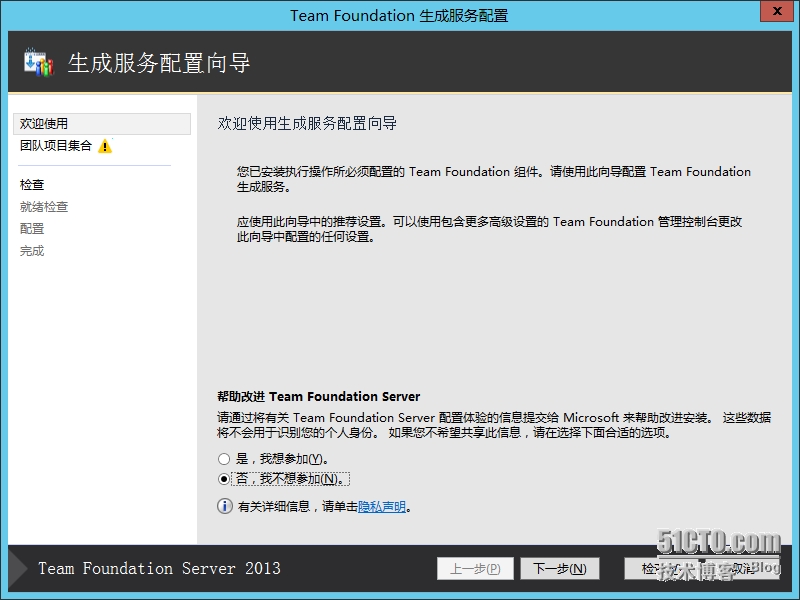Open the 隐私声明 privacy statement link
This screenshot has height=600, width=800.
[382, 506]
